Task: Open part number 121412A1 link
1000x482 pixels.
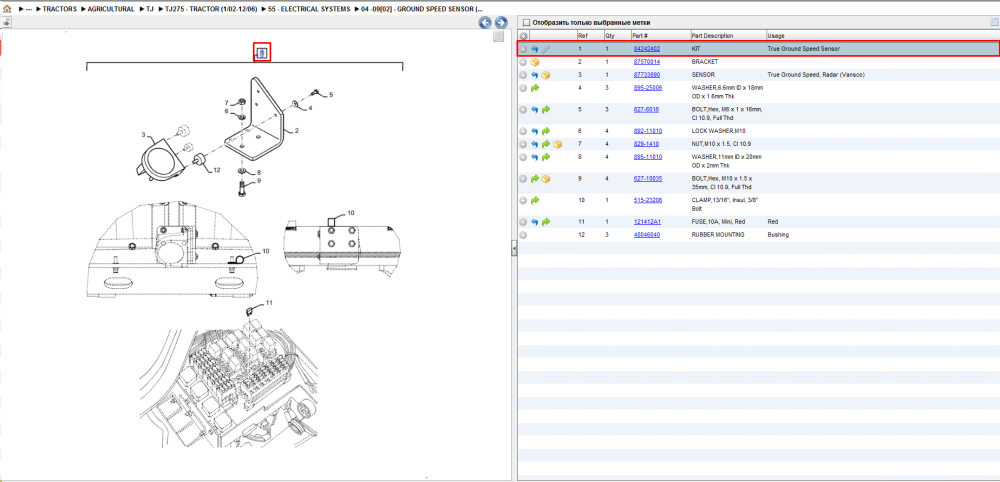Action: click(x=647, y=222)
